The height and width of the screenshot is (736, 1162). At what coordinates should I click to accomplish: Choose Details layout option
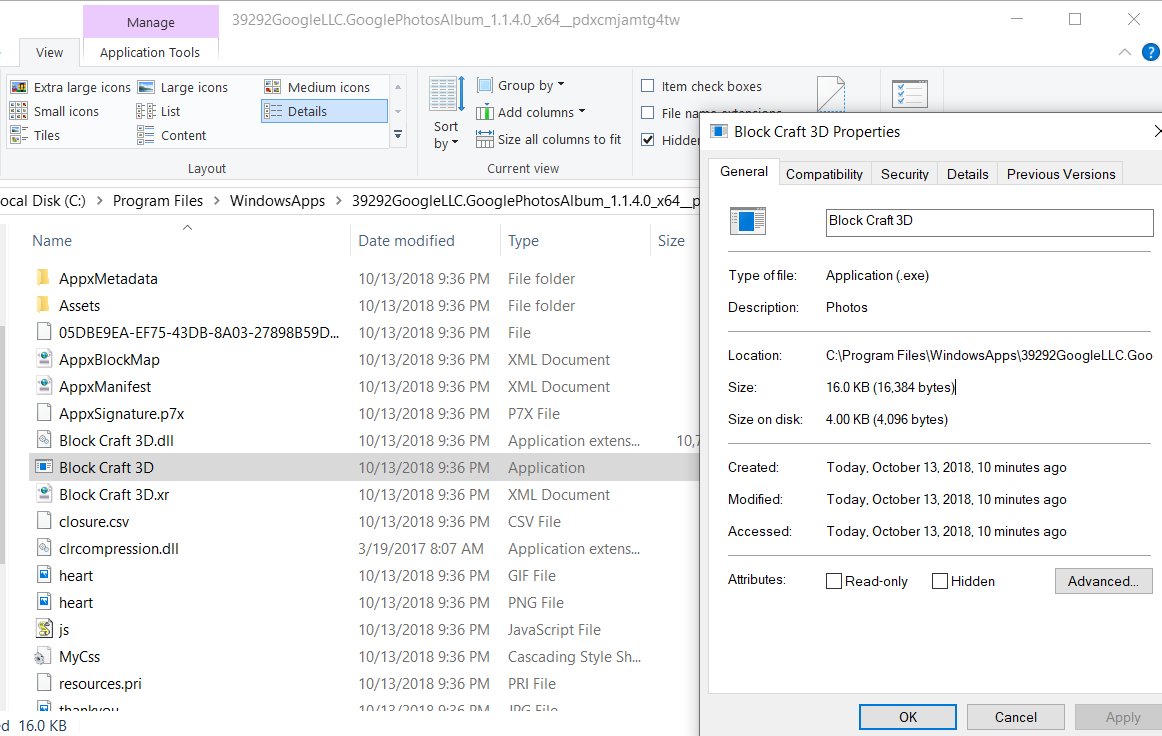pyautogui.click(x=324, y=111)
